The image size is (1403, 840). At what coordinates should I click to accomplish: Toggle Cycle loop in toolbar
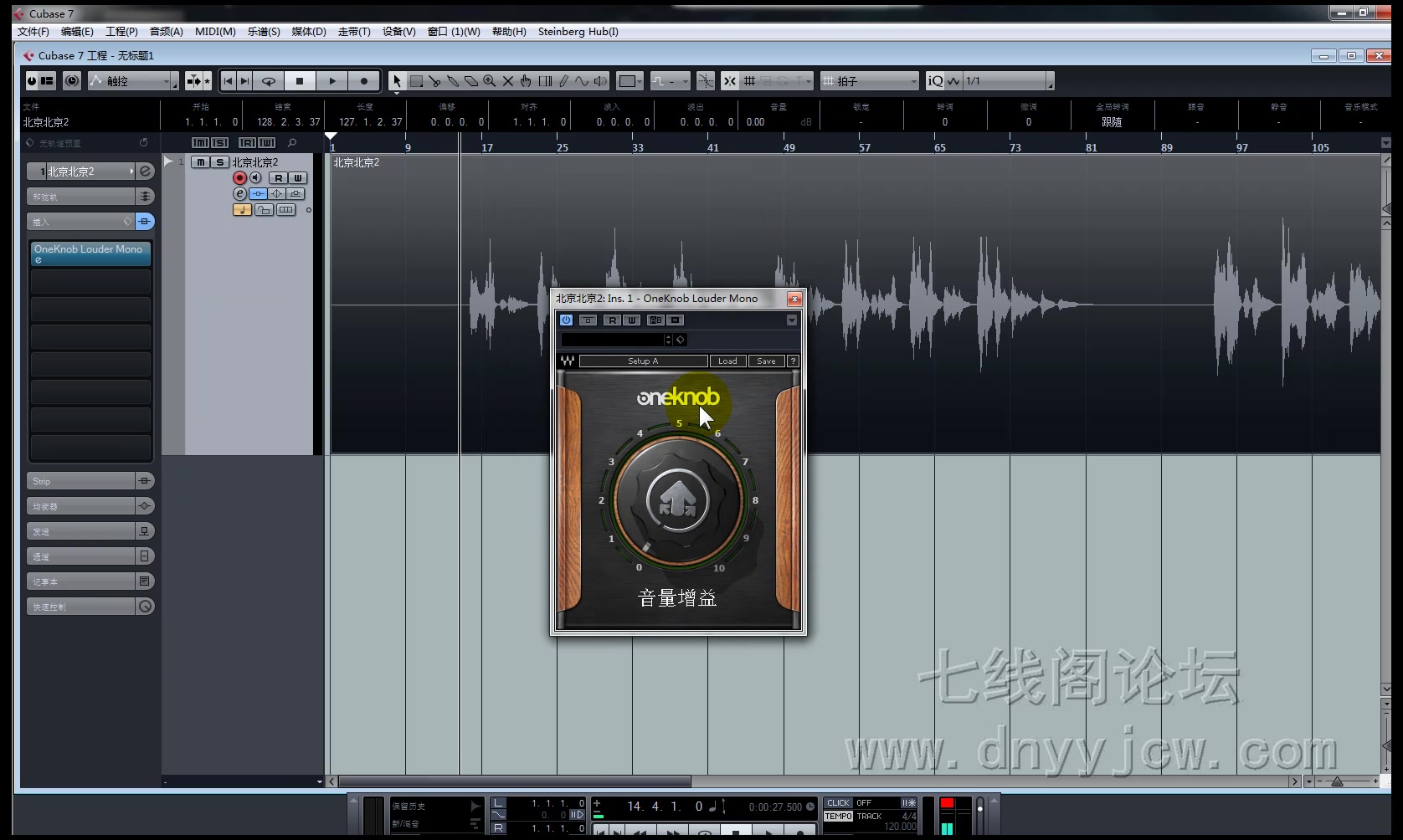pos(269,81)
